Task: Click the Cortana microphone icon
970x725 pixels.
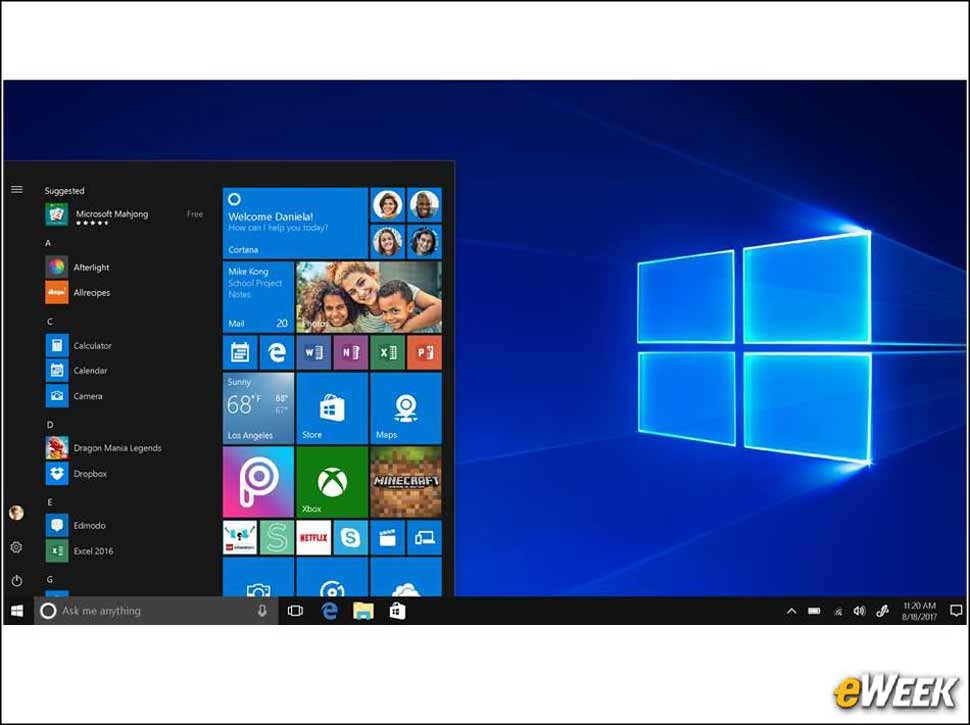Action: coord(262,611)
